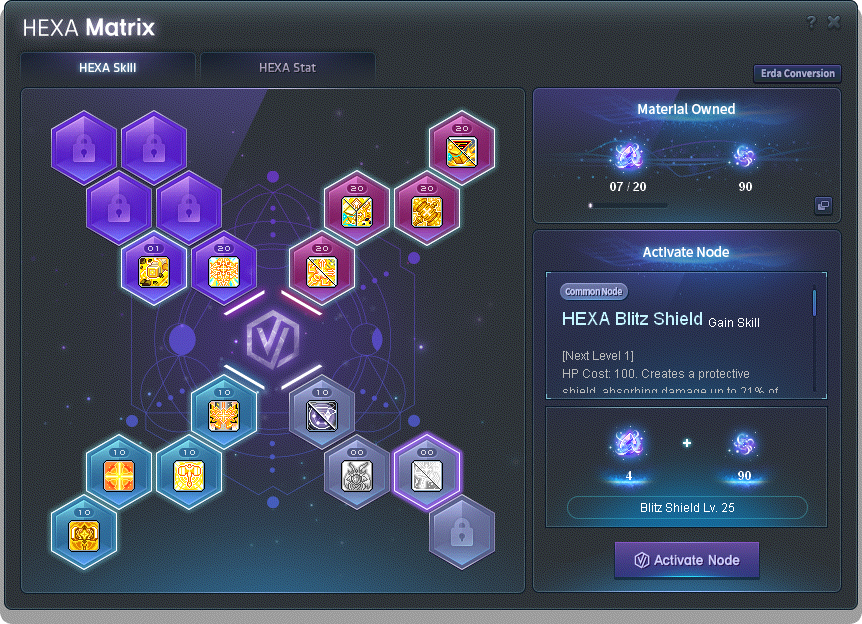Select teal level 10 node with orange cross

(x=119, y=472)
